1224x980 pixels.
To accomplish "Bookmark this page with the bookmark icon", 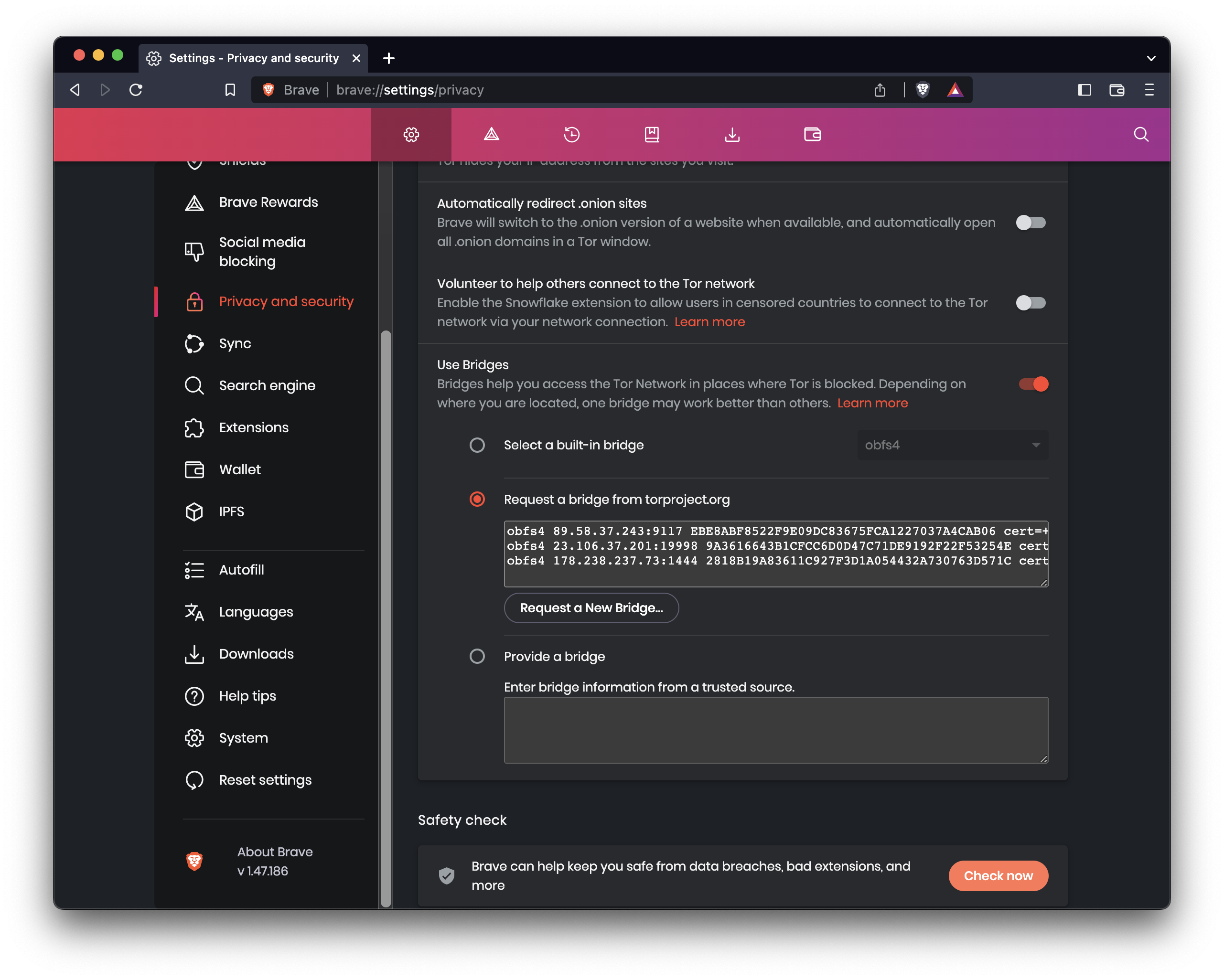I will 230,90.
